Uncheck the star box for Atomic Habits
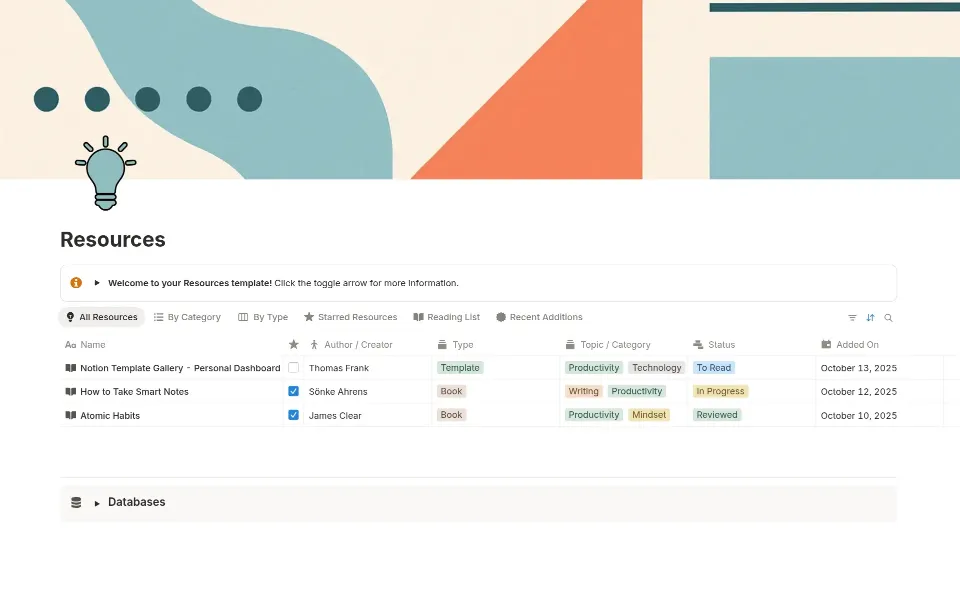960x600 pixels. (293, 415)
